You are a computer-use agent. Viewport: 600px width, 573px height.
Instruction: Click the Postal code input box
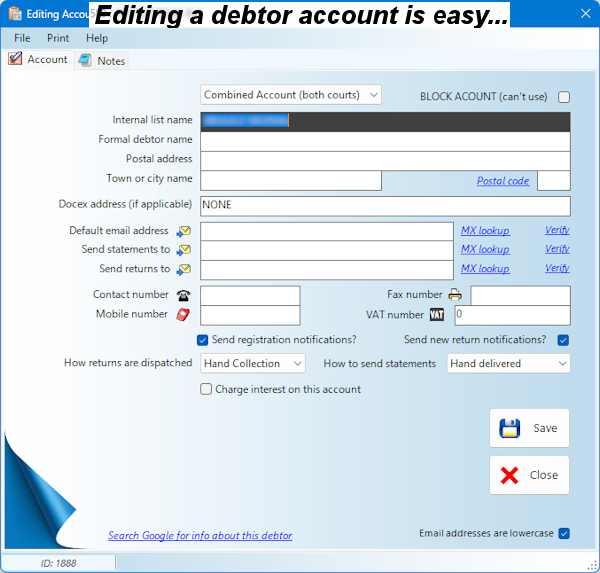[x=554, y=181]
